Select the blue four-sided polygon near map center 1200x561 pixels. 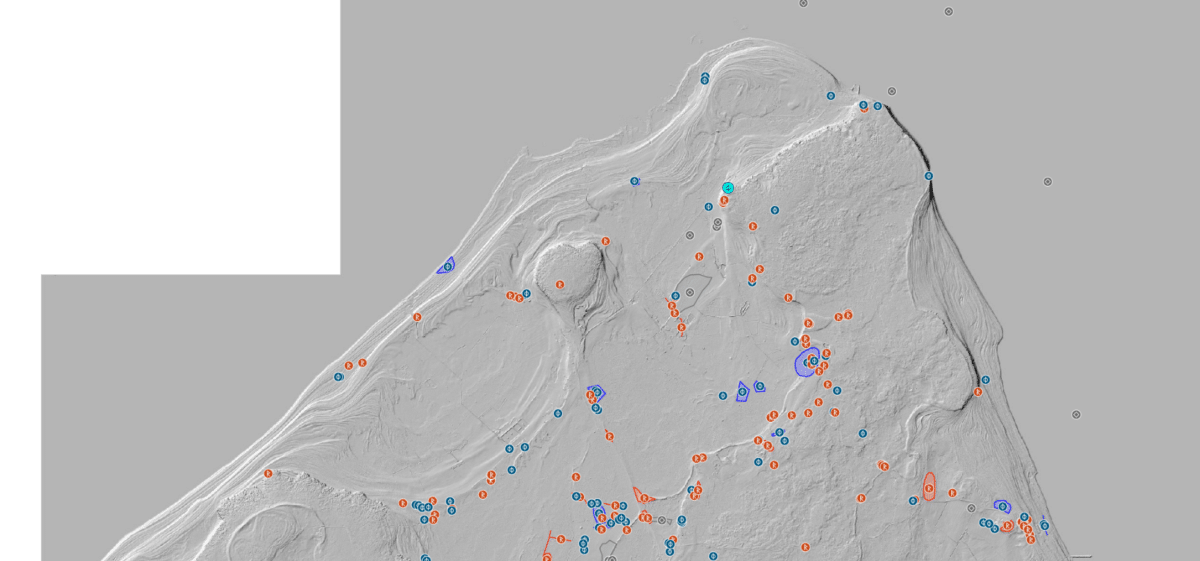tap(743, 393)
